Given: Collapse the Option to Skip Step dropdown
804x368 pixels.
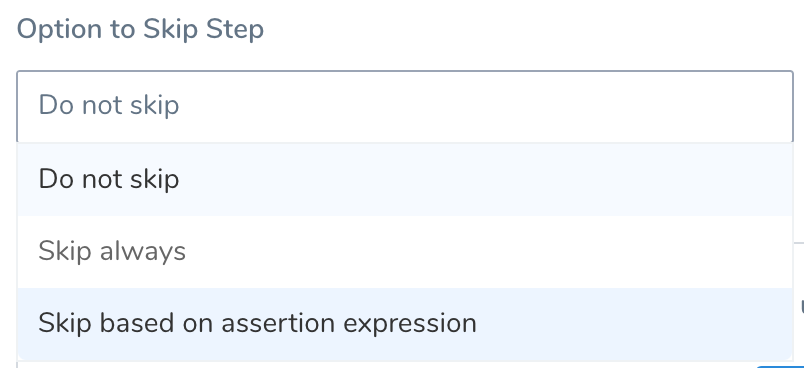Looking at the screenshot, I should [405, 106].
